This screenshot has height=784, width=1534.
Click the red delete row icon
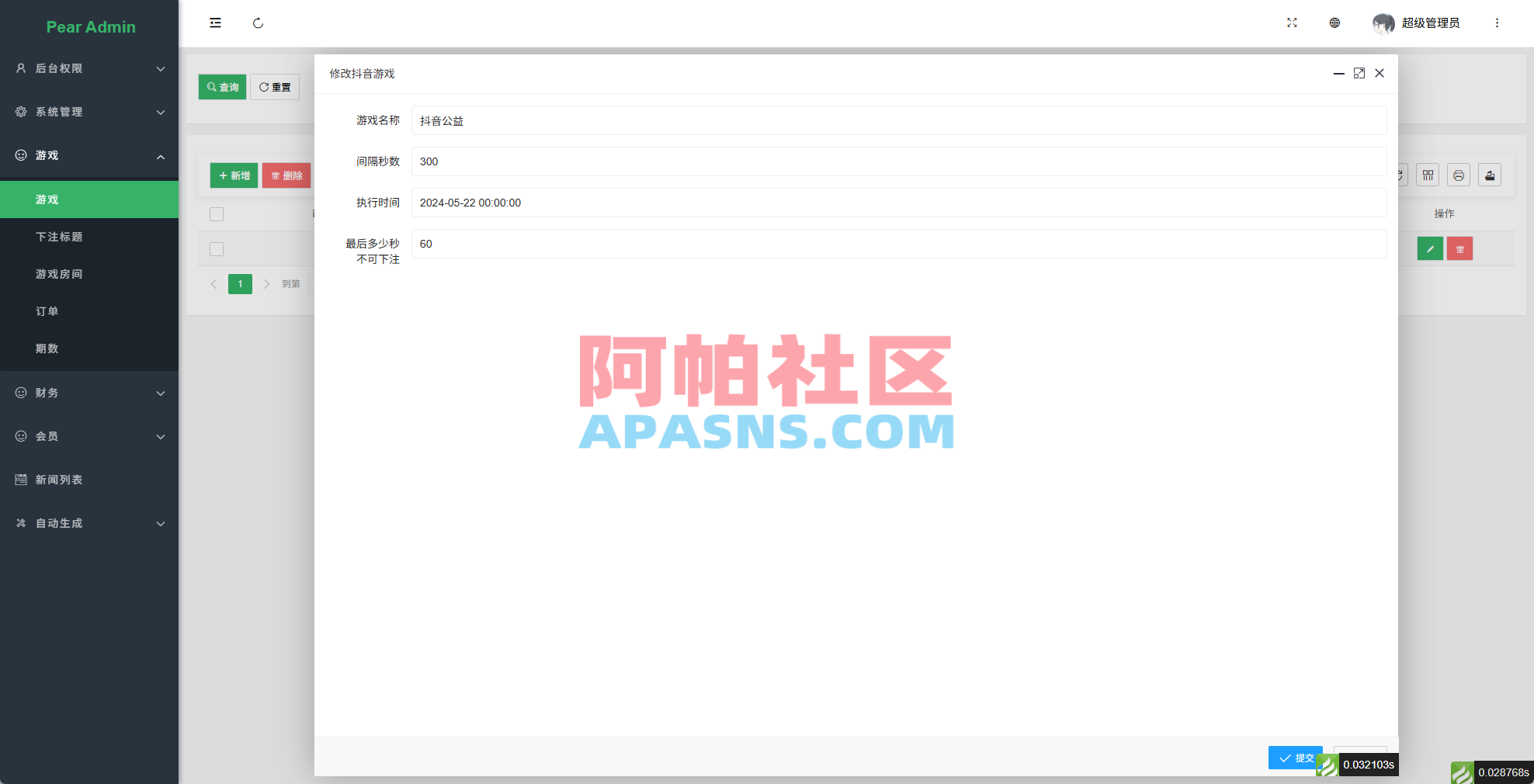pos(1459,249)
